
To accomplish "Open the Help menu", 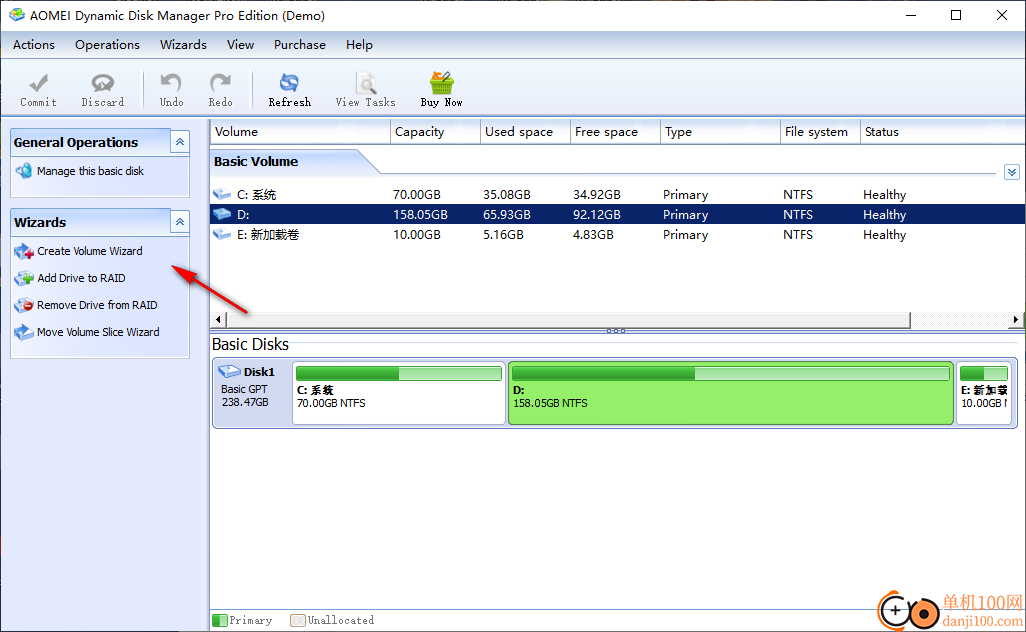I will 359,44.
